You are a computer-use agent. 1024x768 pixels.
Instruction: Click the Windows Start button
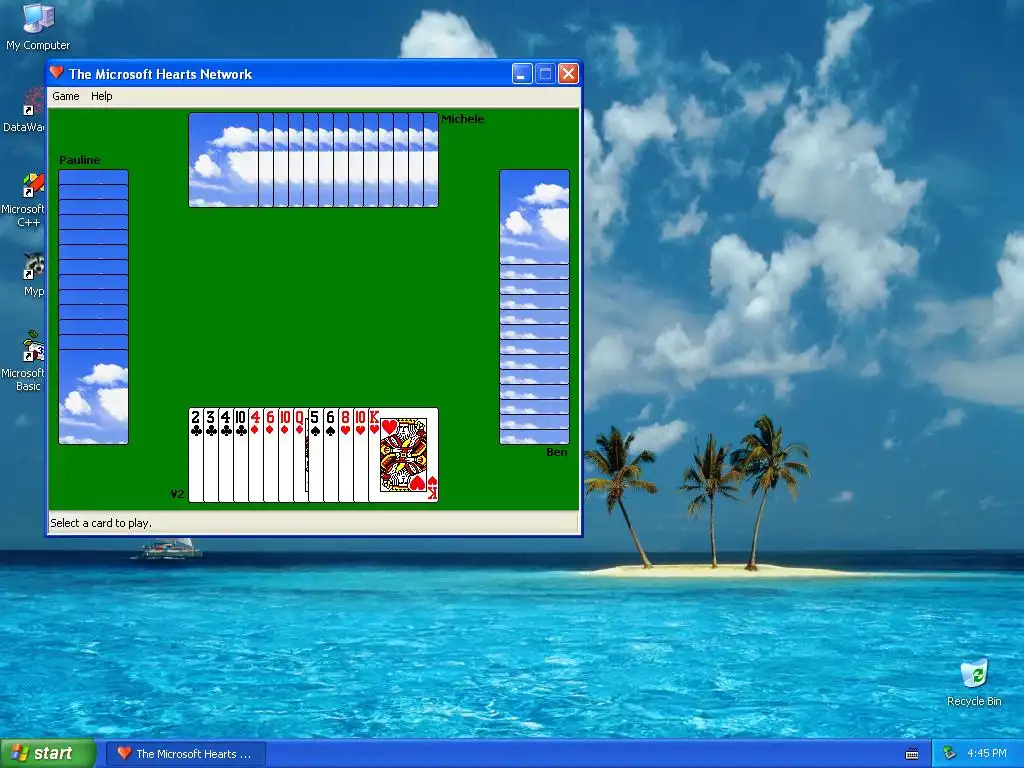pos(48,753)
